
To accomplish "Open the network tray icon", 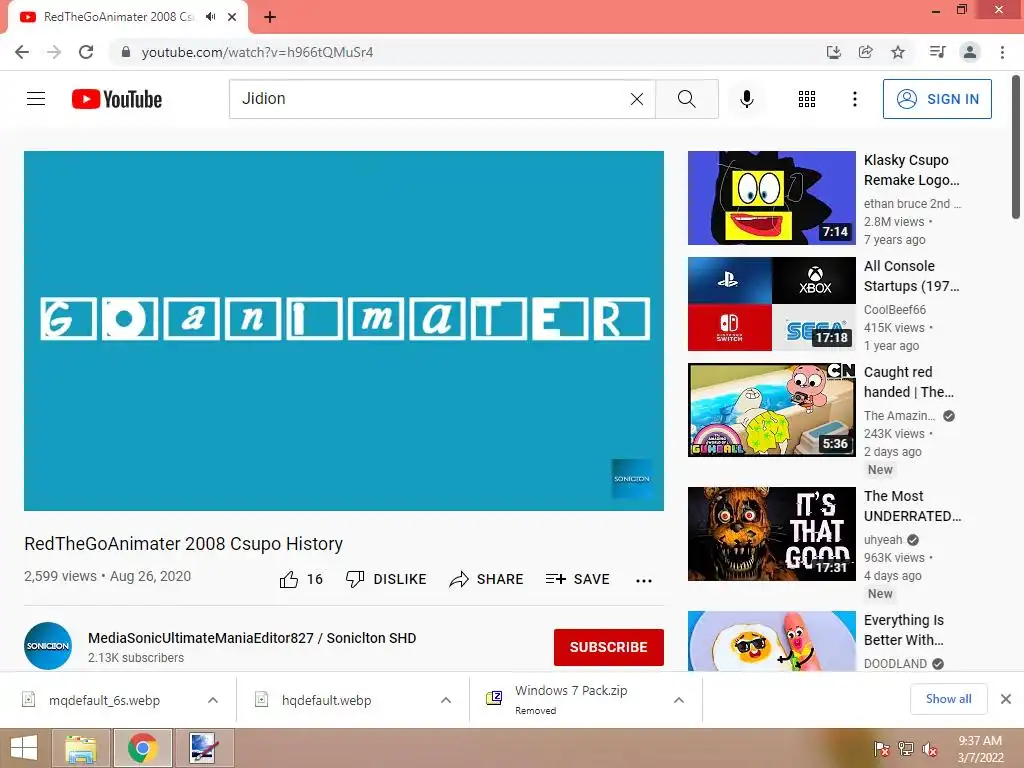I will click(906, 749).
